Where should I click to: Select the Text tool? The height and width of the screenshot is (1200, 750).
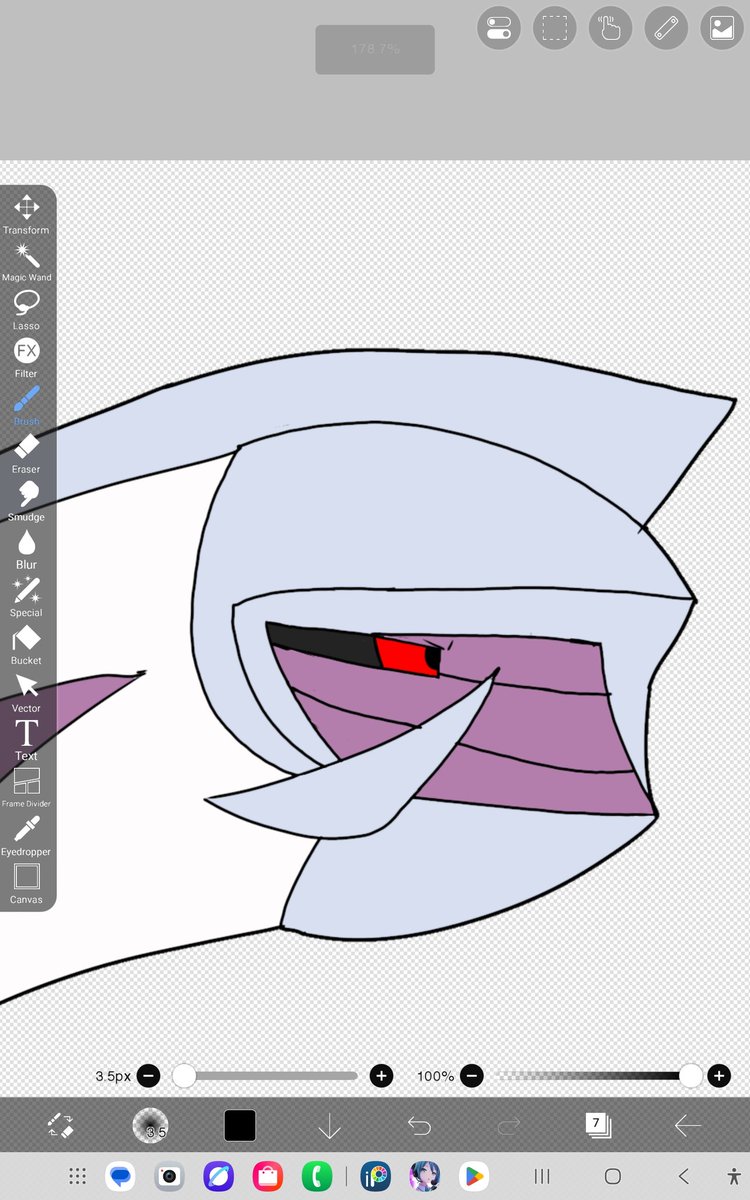pyautogui.click(x=26, y=740)
